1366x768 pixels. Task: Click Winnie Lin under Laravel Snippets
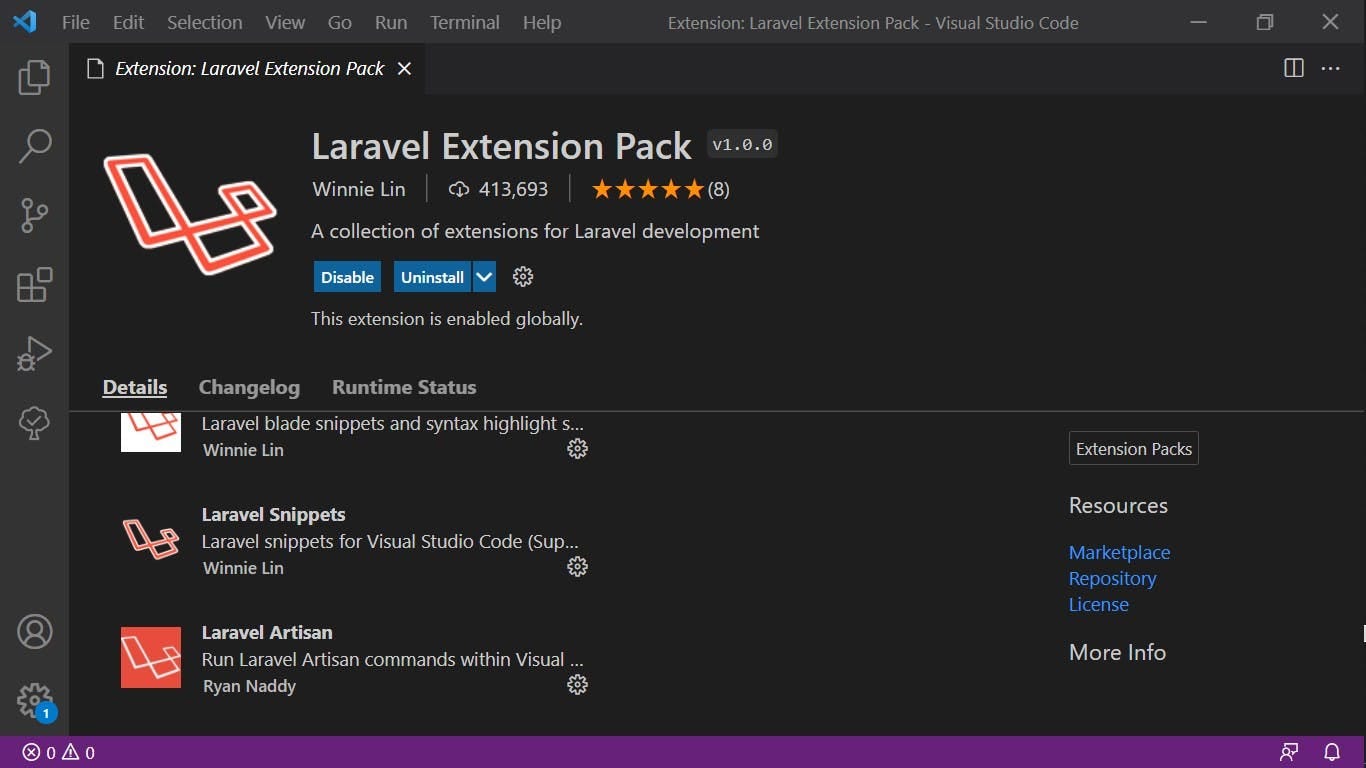click(243, 568)
